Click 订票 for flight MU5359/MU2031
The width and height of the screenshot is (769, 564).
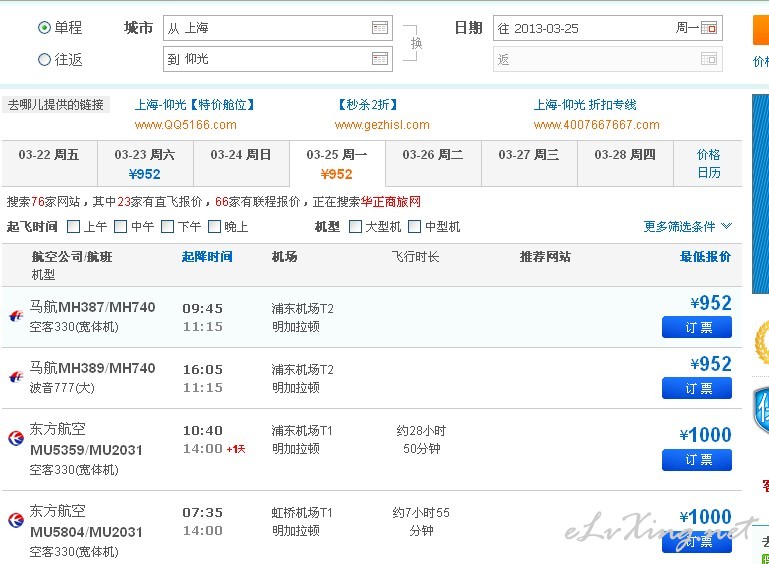pos(697,460)
